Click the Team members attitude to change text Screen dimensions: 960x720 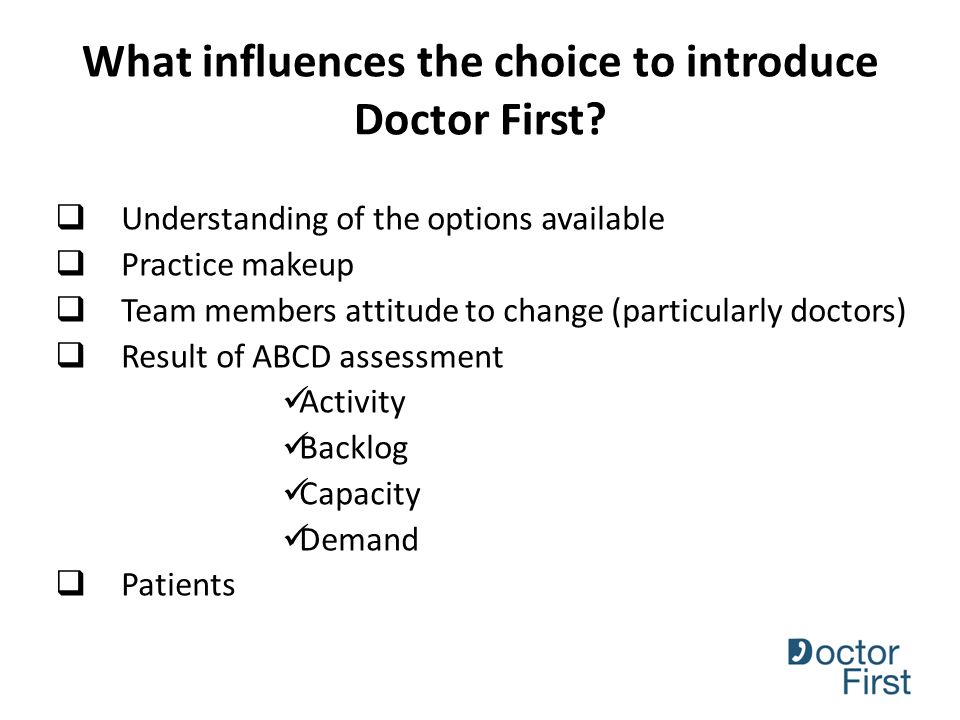click(514, 311)
